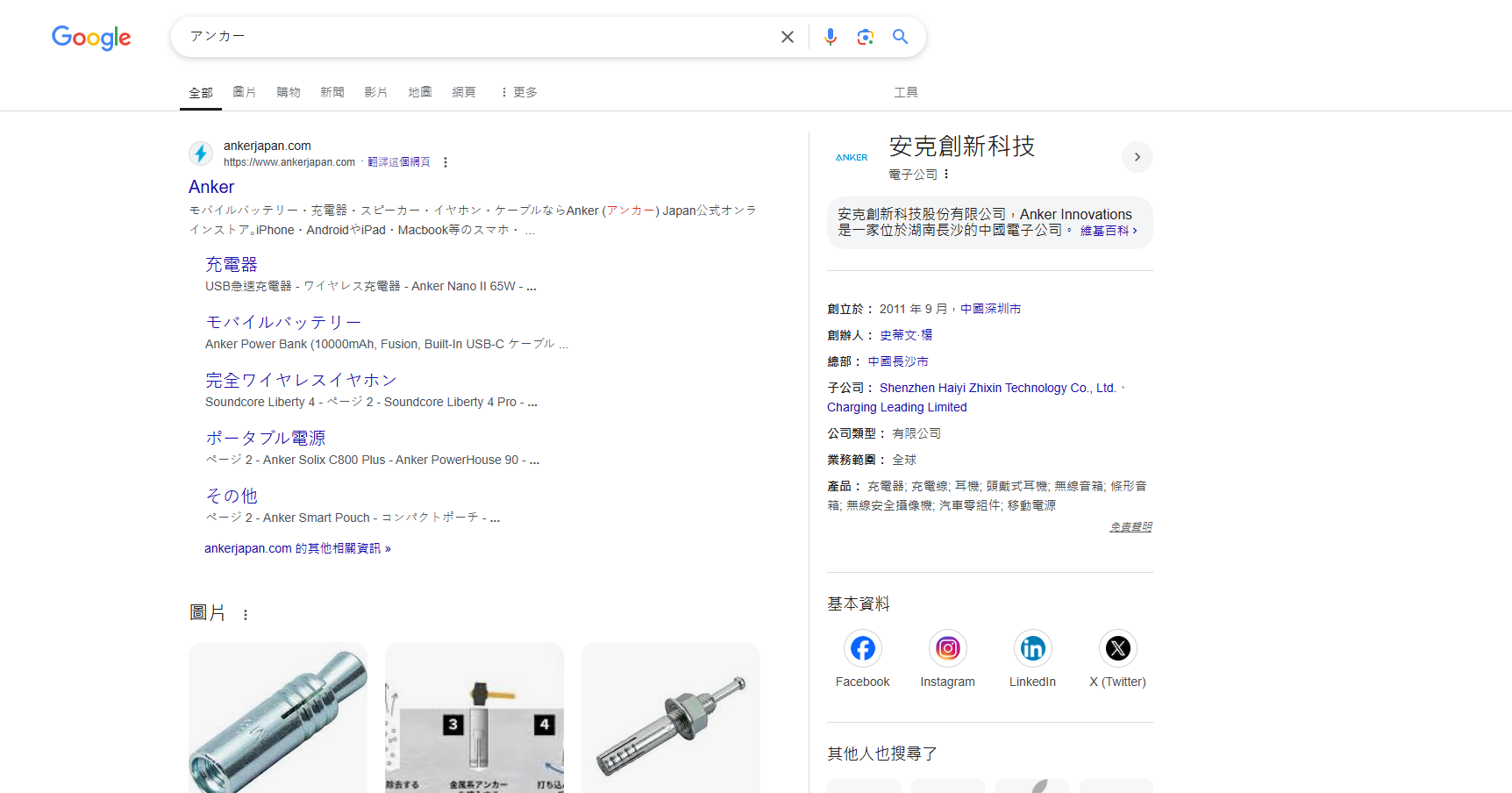Click the 中國深圳市 link
Image resolution: width=1512 pixels, height=793 pixels.
[990, 309]
